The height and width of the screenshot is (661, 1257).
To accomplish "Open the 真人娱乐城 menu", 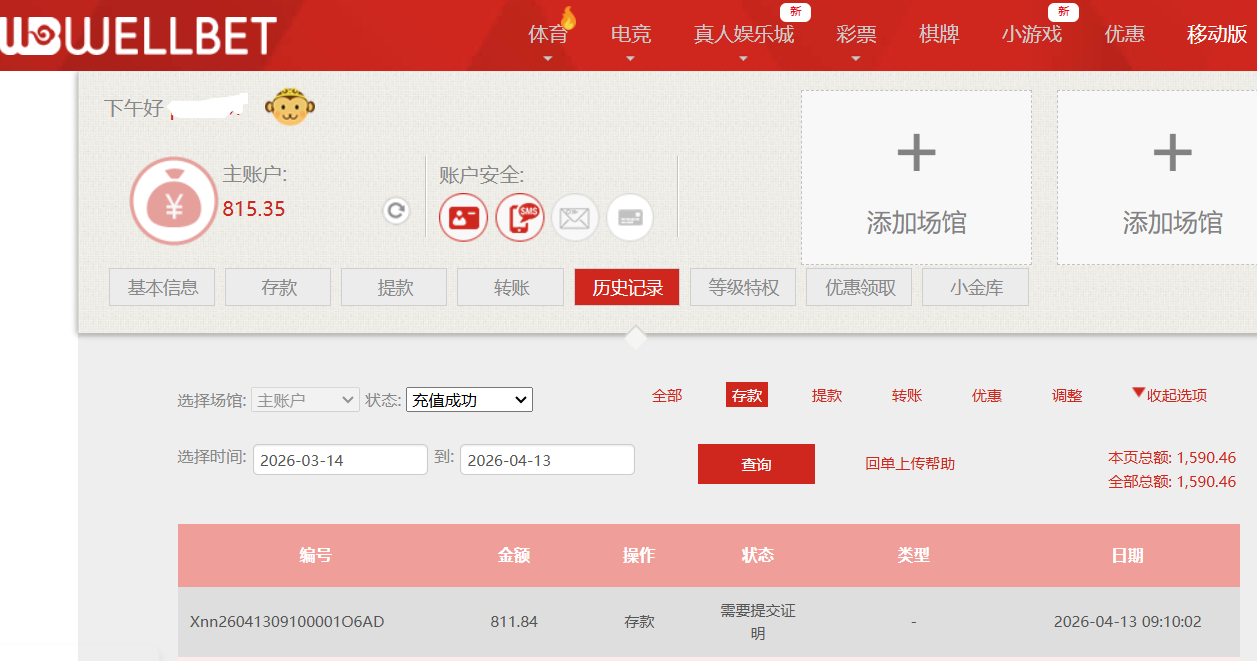I will click(x=743, y=35).
